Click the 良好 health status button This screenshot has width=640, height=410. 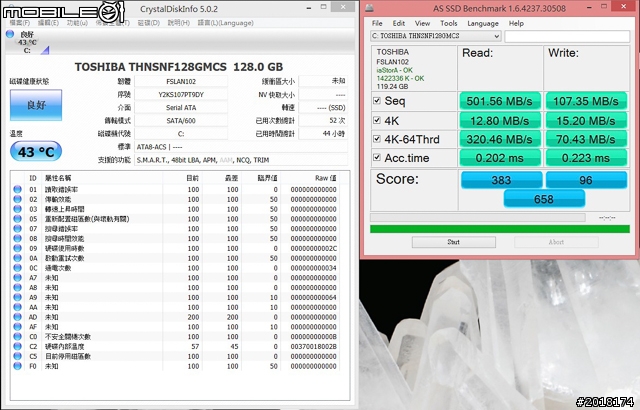click(x=36, y=105)
